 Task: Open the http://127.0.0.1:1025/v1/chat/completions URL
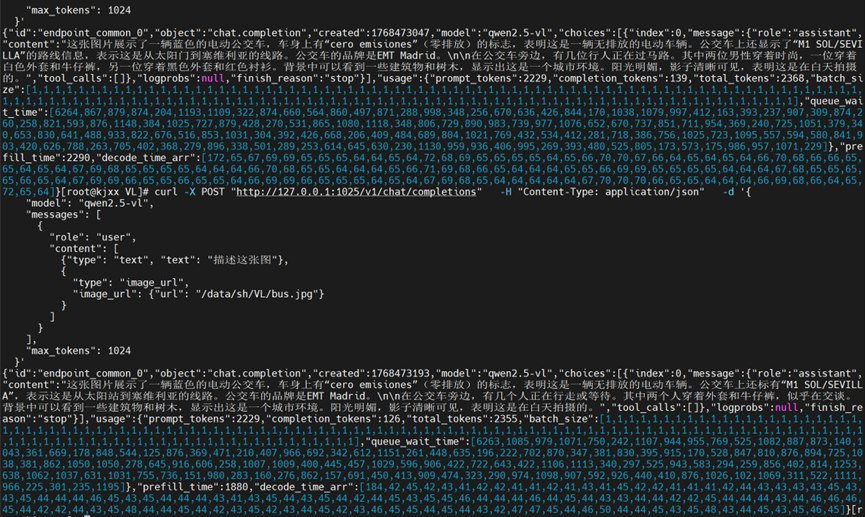[x=356, y=191]
